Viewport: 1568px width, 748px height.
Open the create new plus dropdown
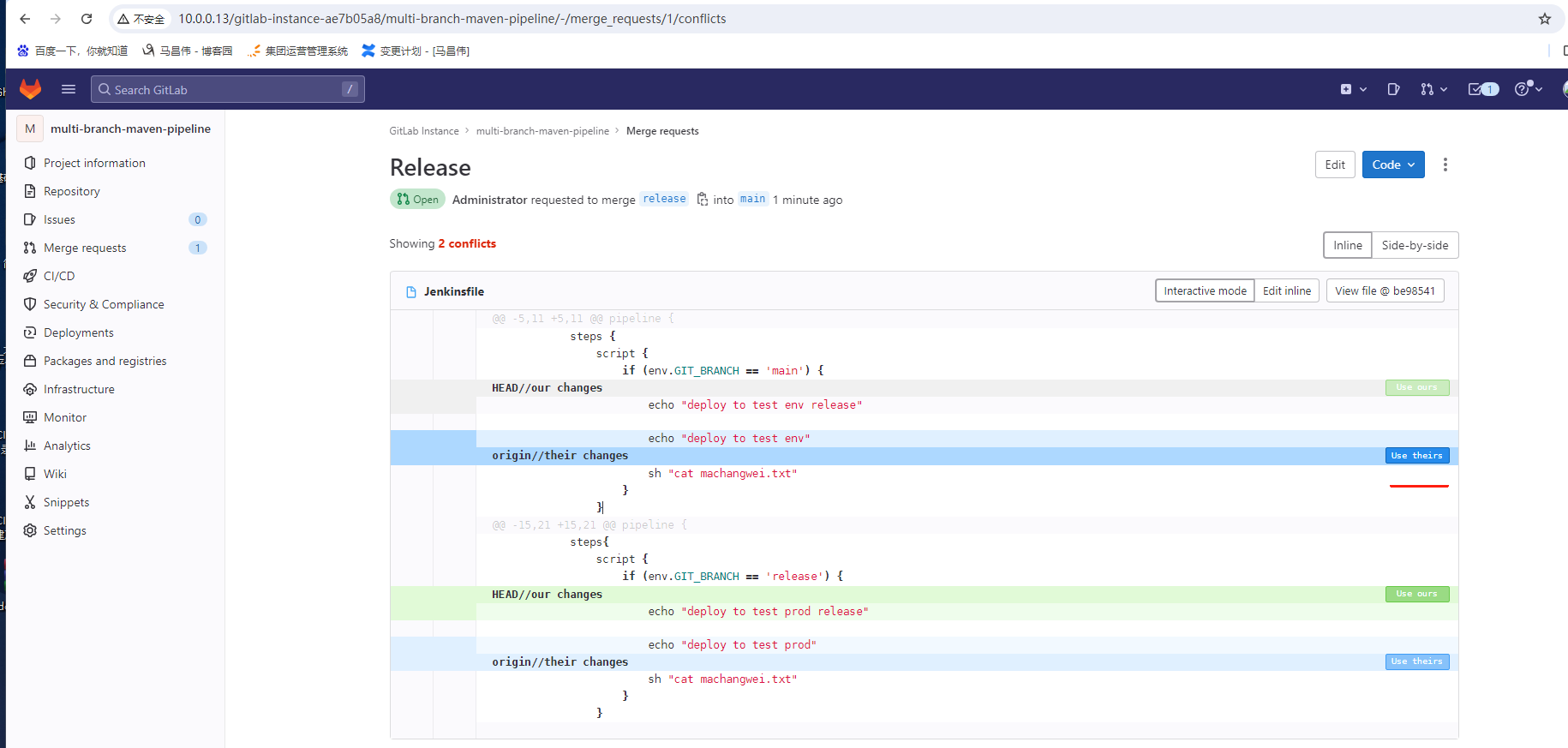(1353, 89)
